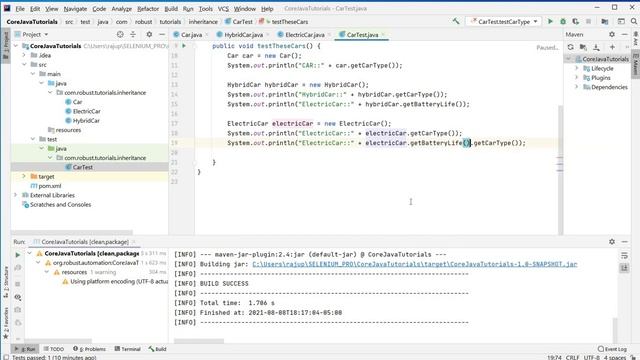Screen dimensions: 640x360
Task: Open Project Structure icon in top toolbar
Action: click(605, 21)
